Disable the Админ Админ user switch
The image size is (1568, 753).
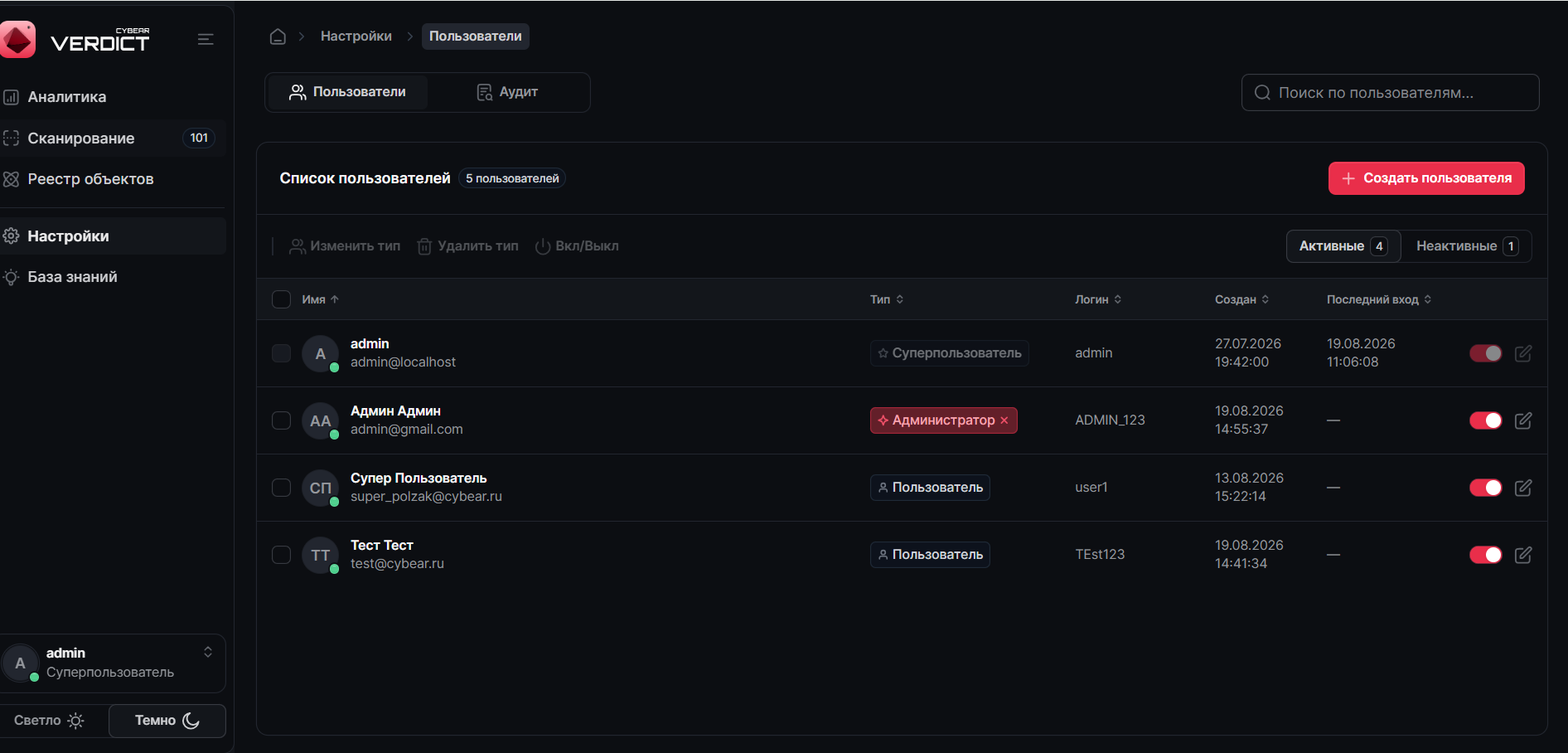click(1486, 420)
